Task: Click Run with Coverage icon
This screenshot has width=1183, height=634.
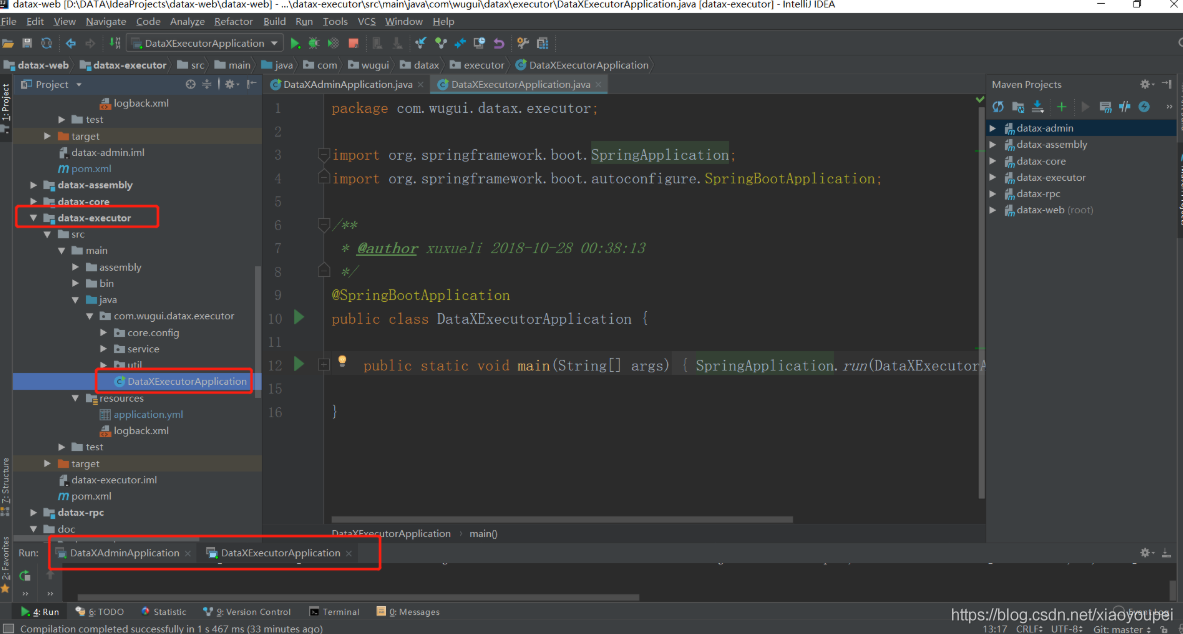Action: (333, 44)
